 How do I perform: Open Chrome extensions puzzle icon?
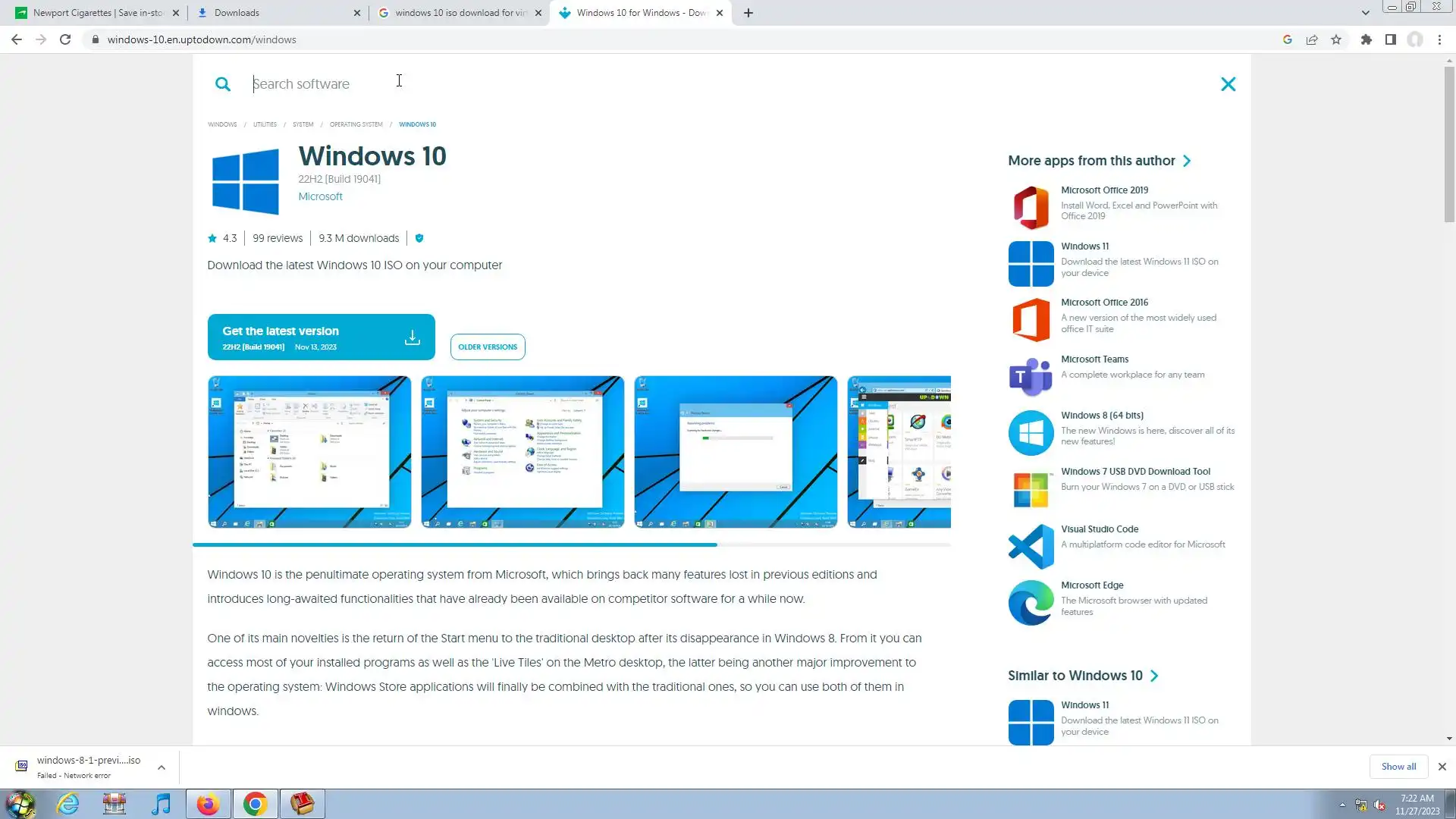1366,39
